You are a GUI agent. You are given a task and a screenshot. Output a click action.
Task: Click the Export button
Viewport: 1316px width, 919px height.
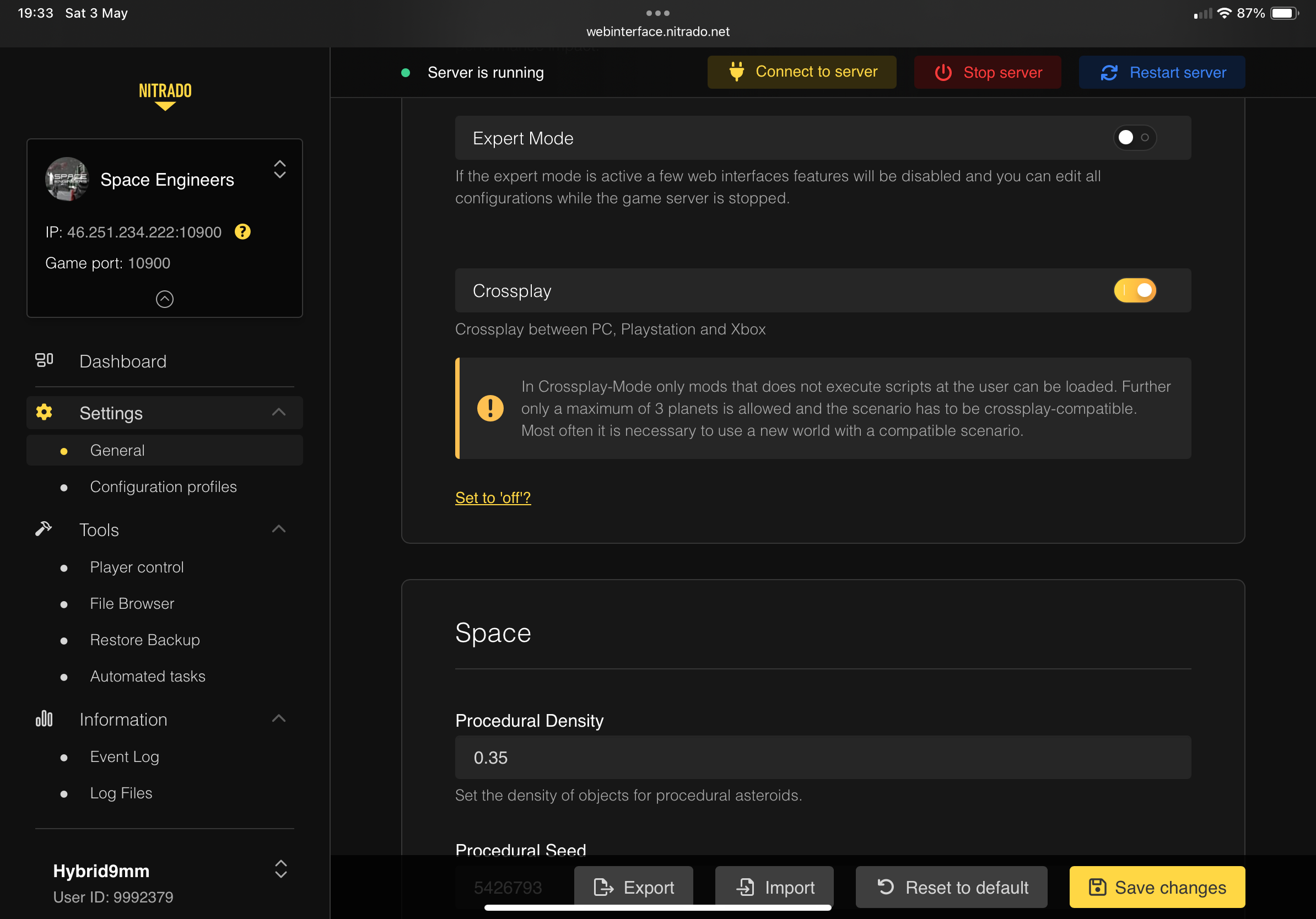tap(633, 887)
